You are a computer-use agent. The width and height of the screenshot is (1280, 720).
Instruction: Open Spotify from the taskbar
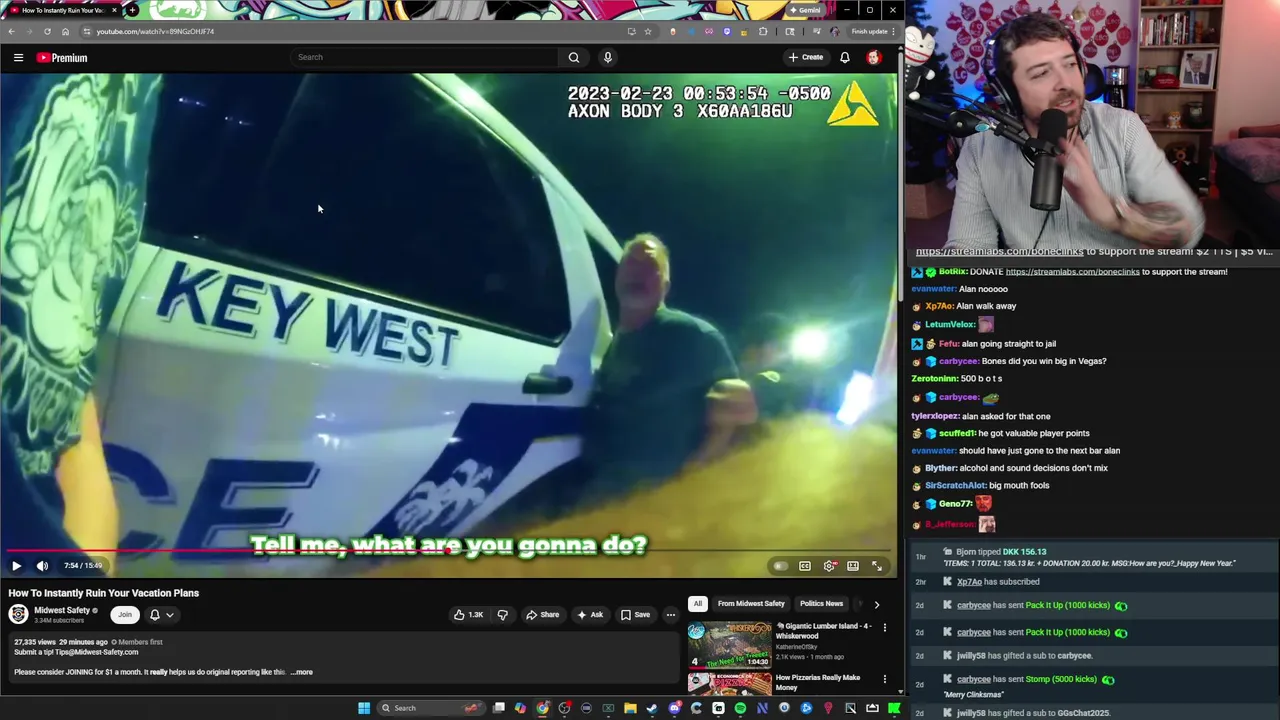coord(740,708)
